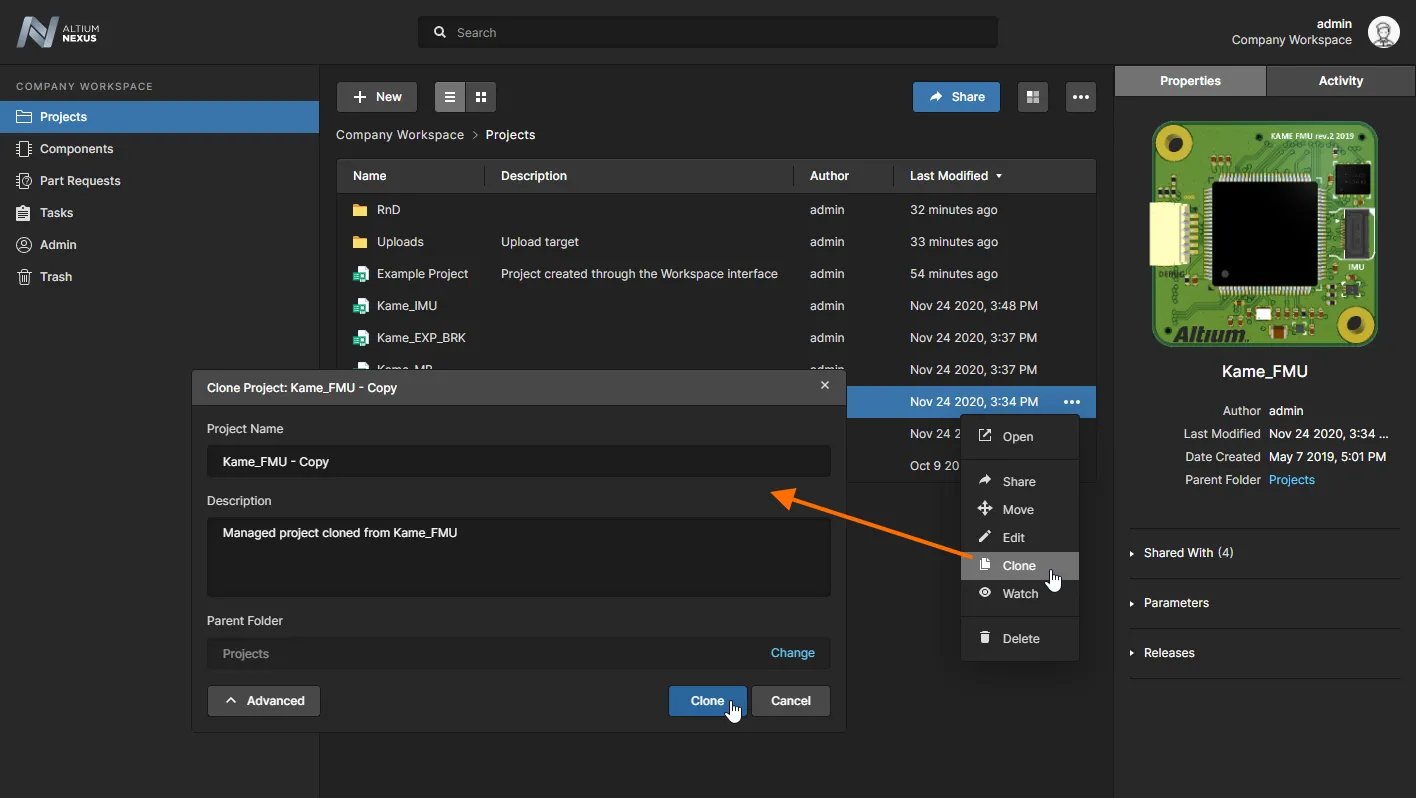The width and height of the screenshot is (1416, 798).
Task: Open Tasks in the sidebar
Action: (x=159, y=213)
